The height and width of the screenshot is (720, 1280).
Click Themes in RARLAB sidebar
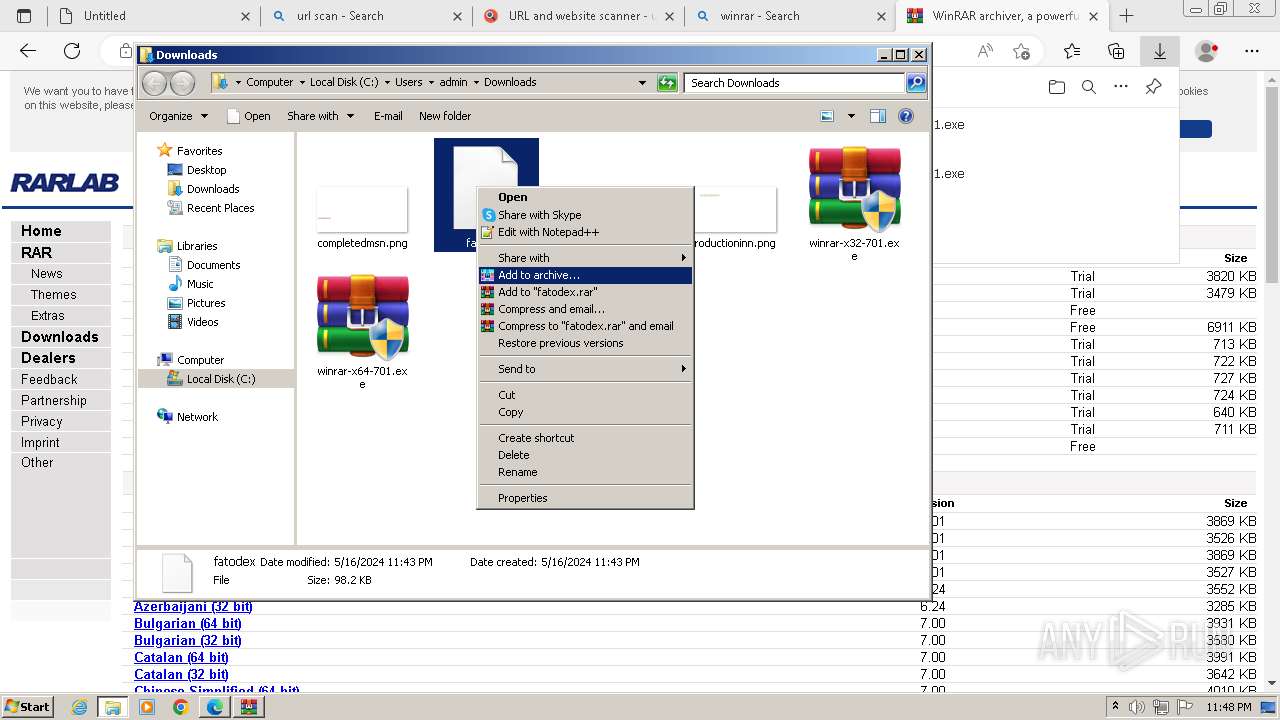click(53, 295)
